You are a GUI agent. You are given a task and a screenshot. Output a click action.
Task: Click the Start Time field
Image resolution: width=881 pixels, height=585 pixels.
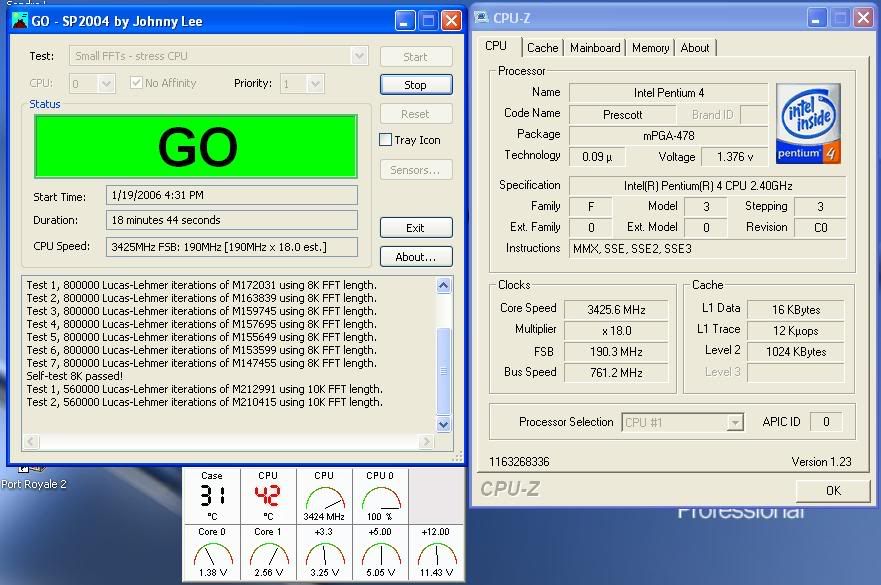[x=231, y=195]
